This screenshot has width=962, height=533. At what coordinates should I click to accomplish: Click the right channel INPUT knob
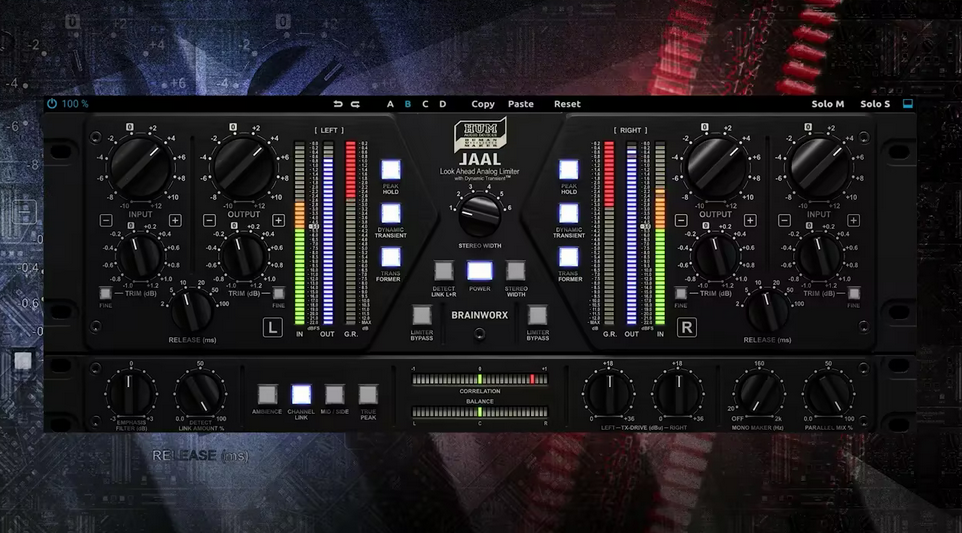point(819,166)
